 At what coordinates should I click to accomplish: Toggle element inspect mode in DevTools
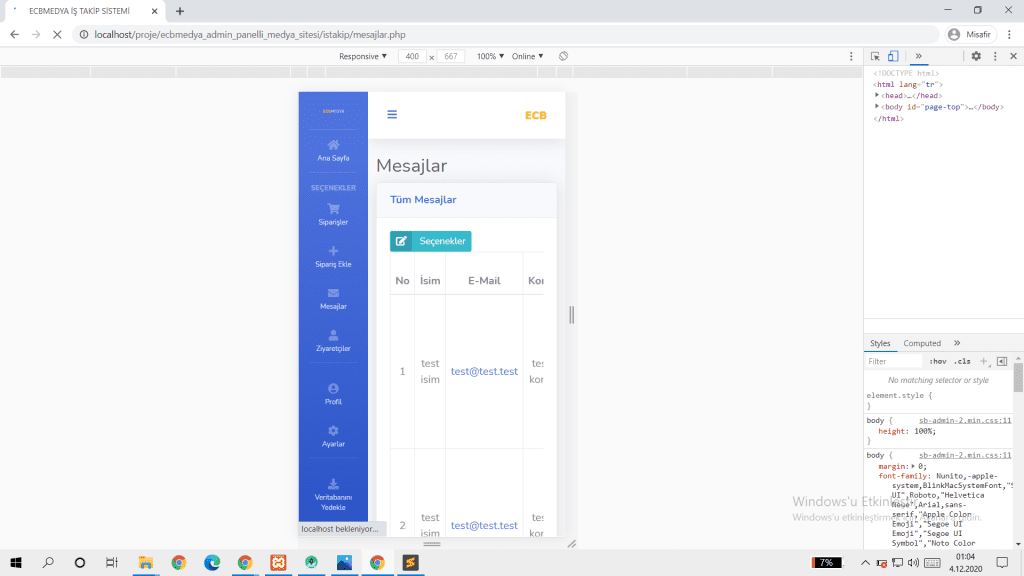[875, 56]
